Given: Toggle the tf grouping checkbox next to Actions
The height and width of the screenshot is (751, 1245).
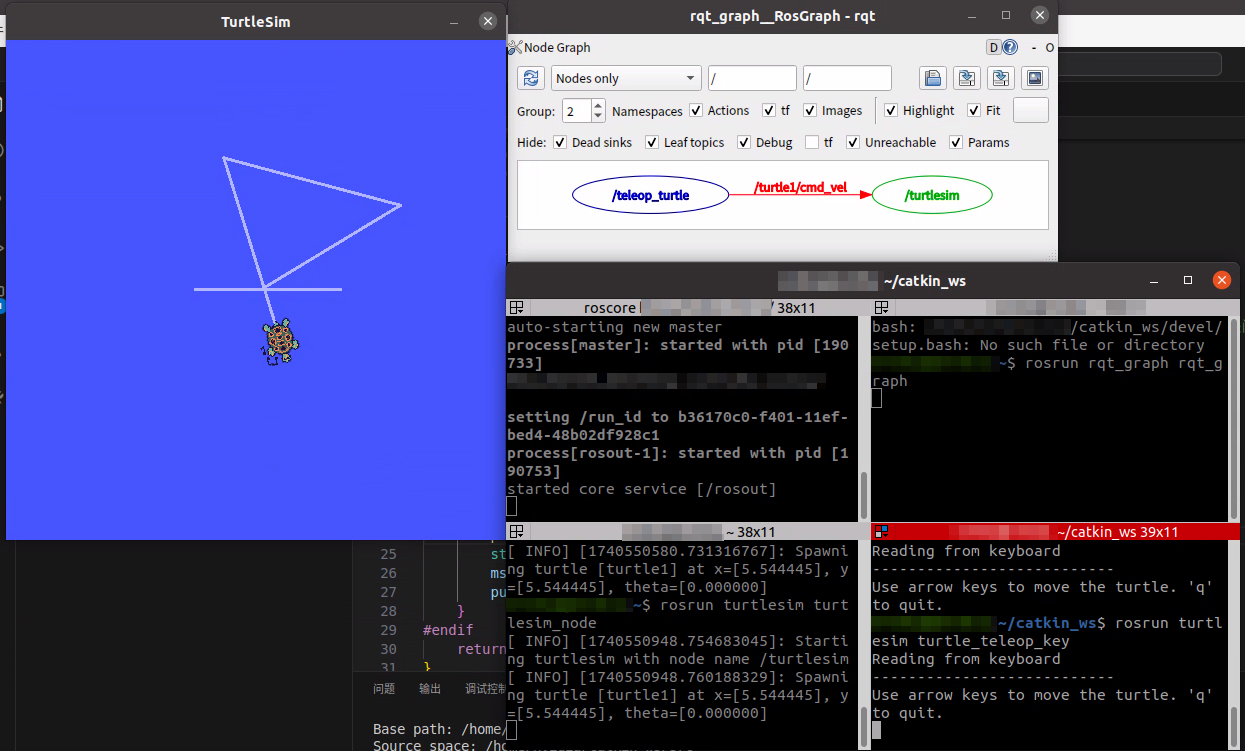Looking at the screenshot, I should click(x=769, y=111).
